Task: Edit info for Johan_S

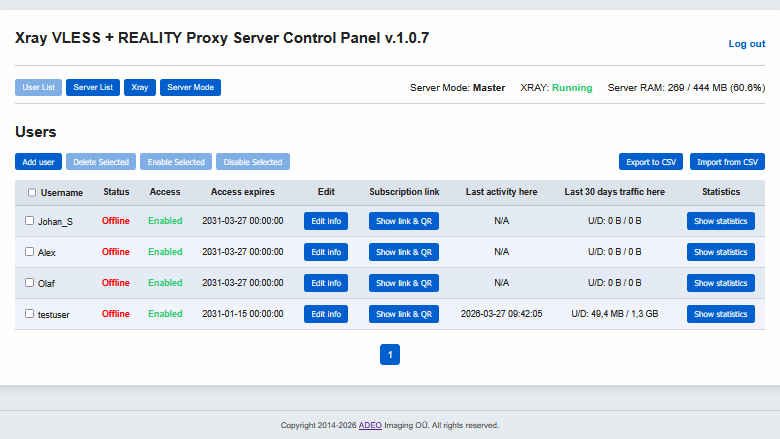Action: click(x=326, y=221)
